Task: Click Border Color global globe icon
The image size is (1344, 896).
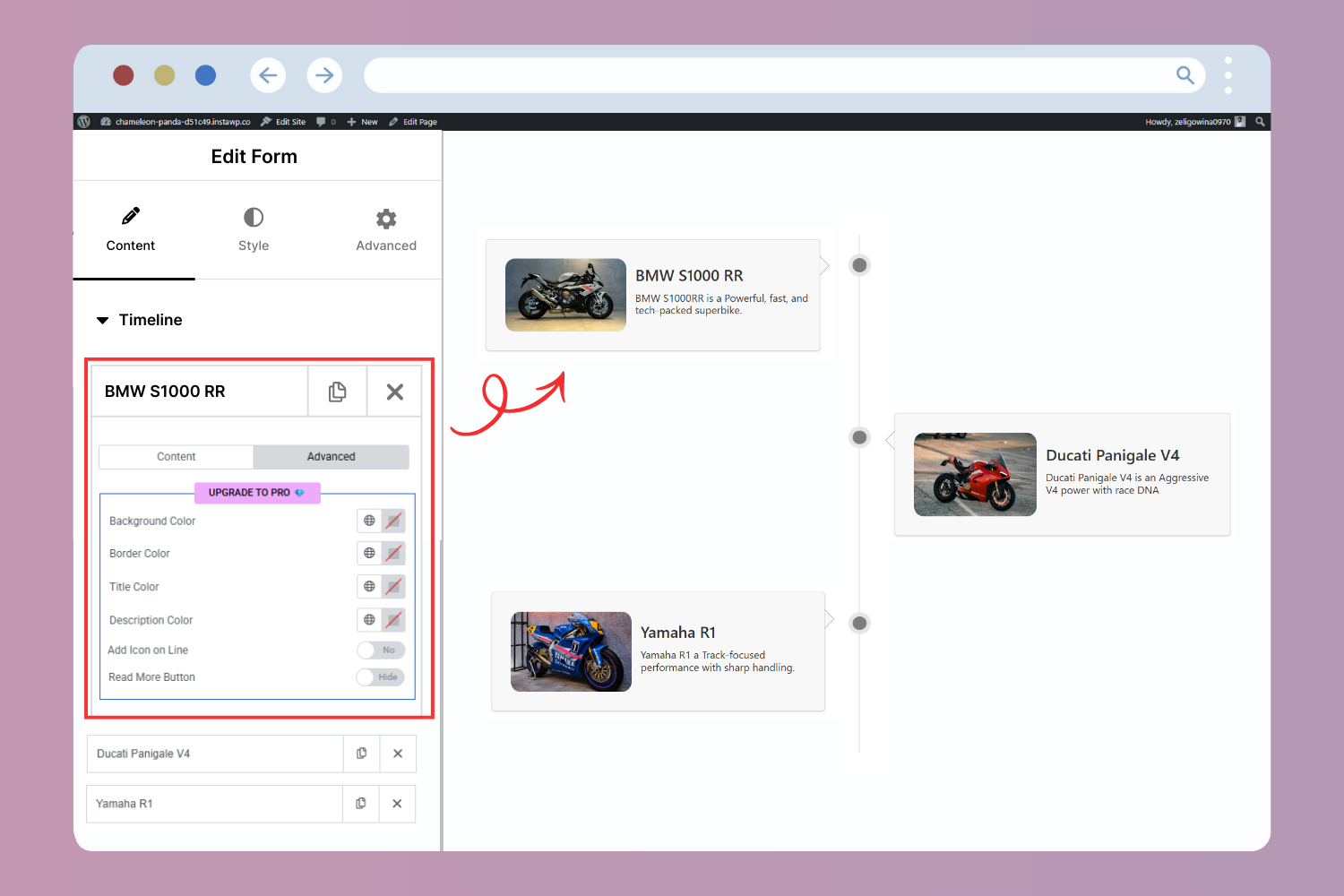Action: (369, 553)
